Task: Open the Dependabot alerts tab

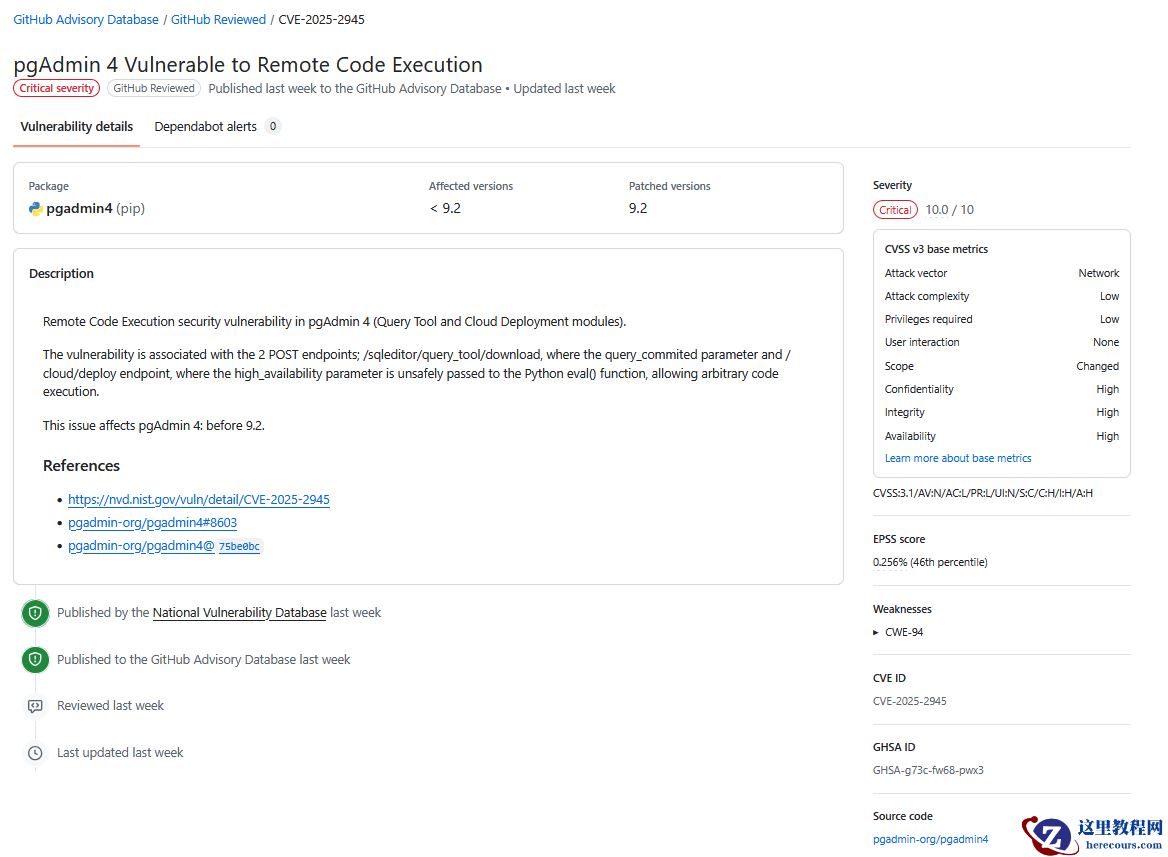Action: 205,127
